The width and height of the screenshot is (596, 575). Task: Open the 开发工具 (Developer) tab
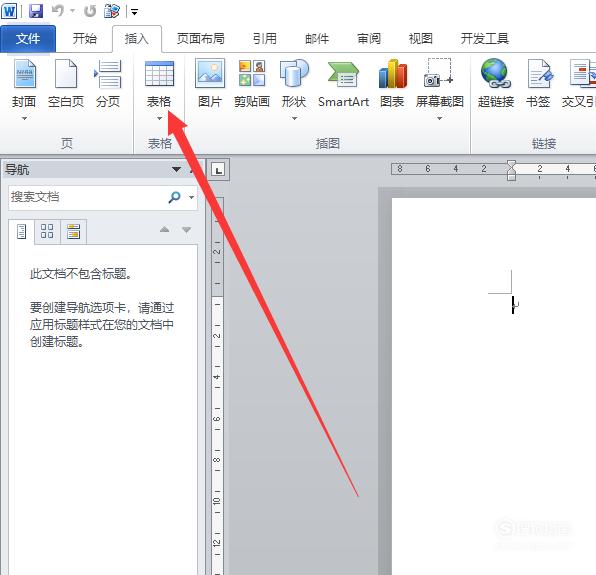485,38
